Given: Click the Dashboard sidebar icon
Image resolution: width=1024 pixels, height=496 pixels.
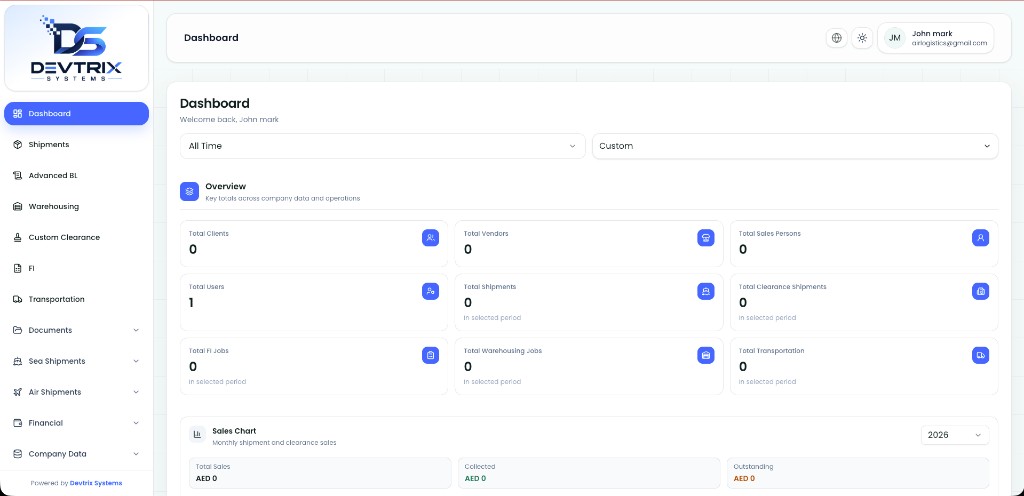Looking at the screenshot, I should pyautogui.click(x=18, y=114).
